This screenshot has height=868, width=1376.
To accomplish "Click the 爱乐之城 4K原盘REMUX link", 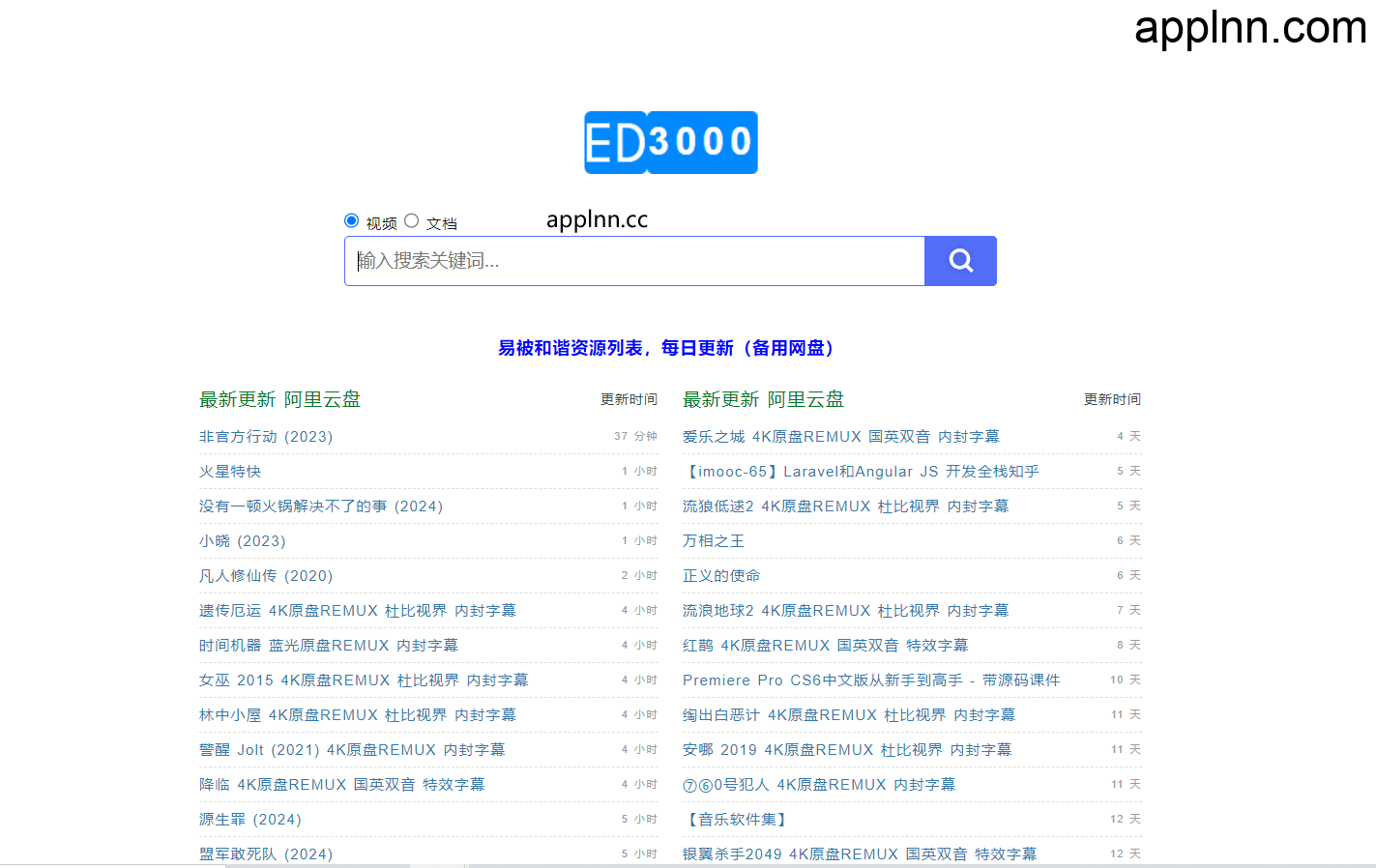I will point(841,436).
